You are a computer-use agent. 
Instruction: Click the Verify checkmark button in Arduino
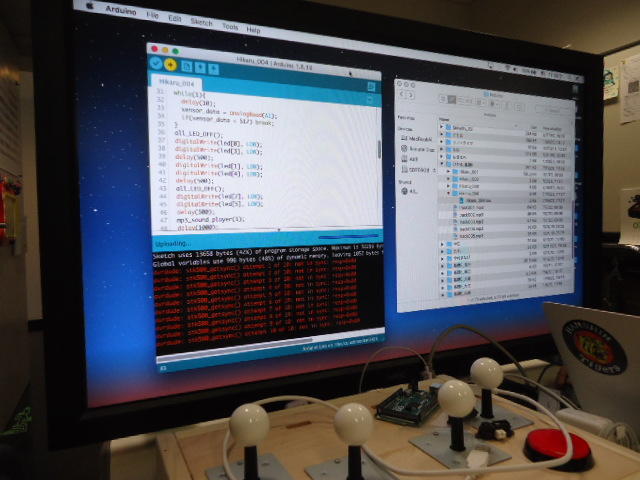click(x=155, y=63)
